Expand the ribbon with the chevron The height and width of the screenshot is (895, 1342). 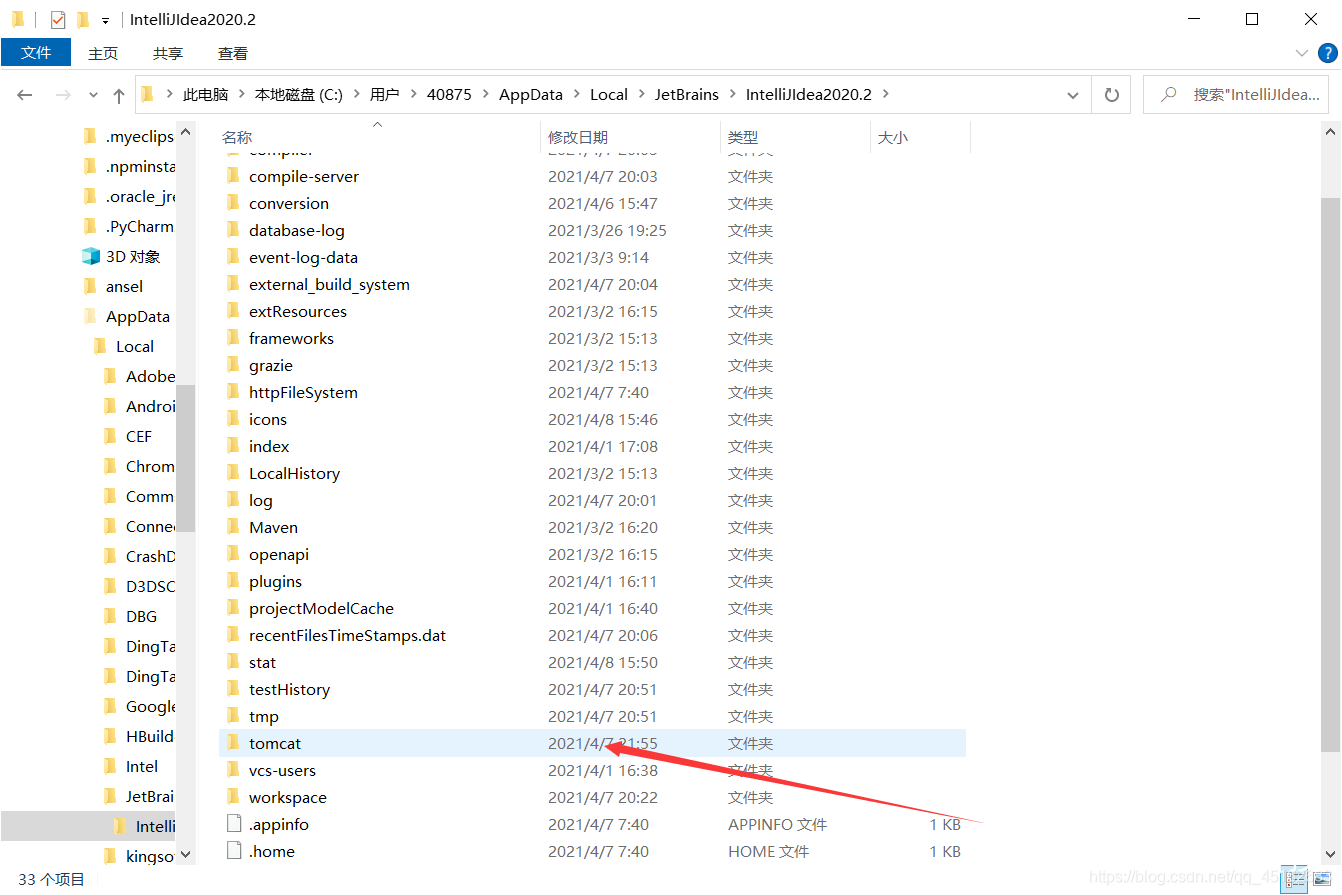tap(1302, 53)
